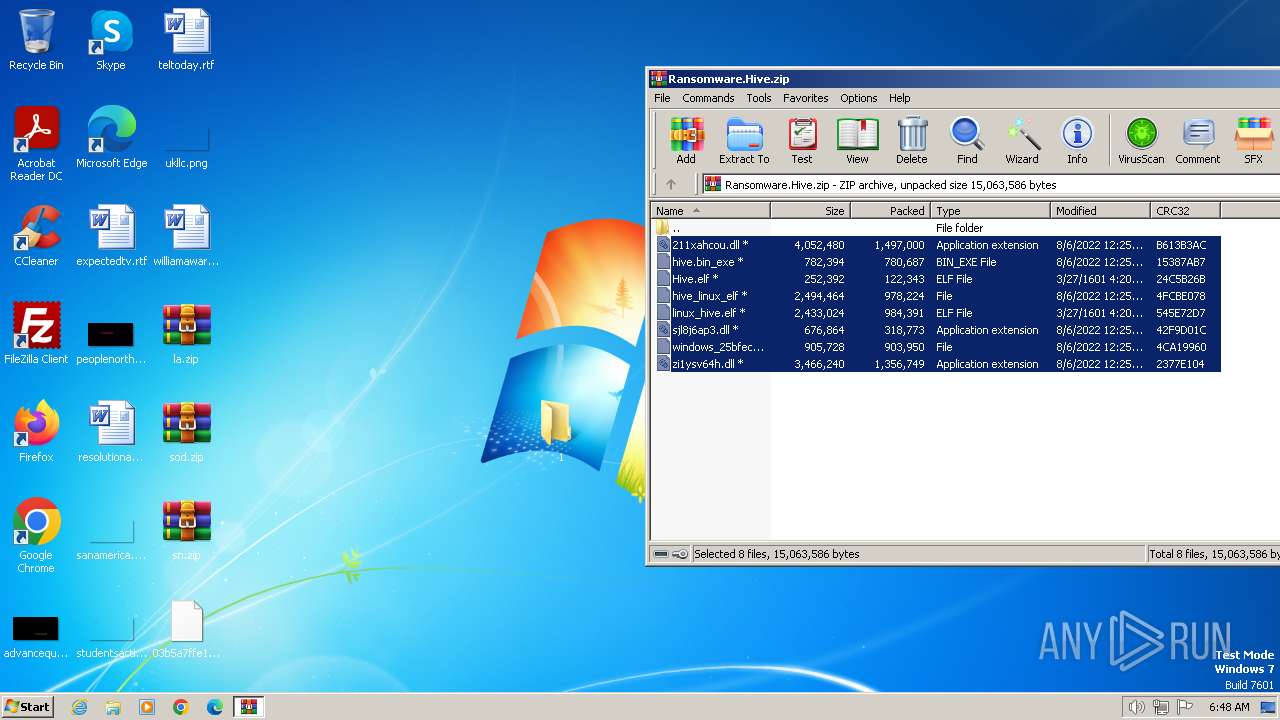
Task: Select file sjl8j6ap3.dll in archive
Action: point(938,330)
